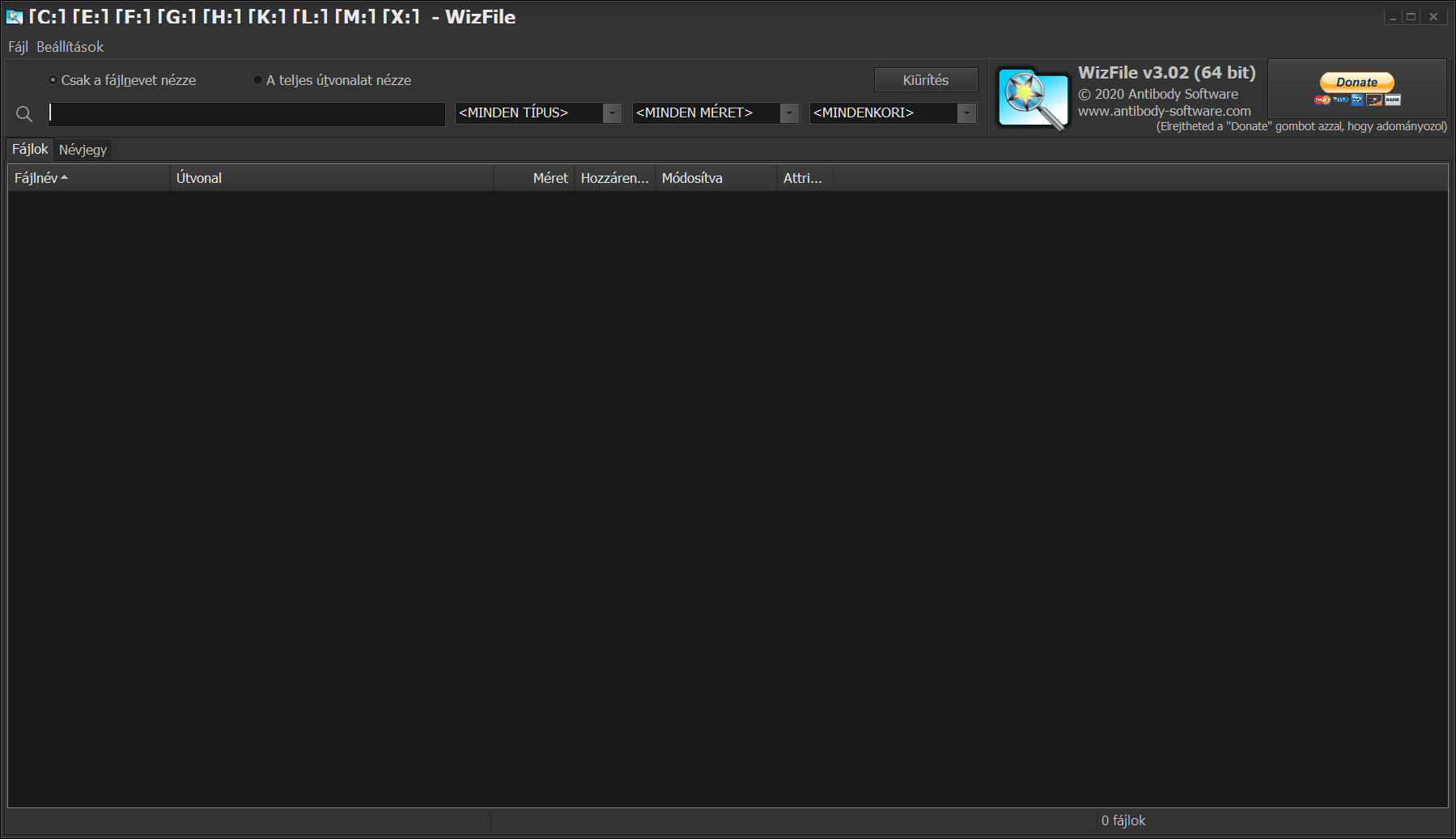The height and width of the screenshot is (839, 1456).
Task: Sort by the Méret column header
Action: click(x=550, y=178)
